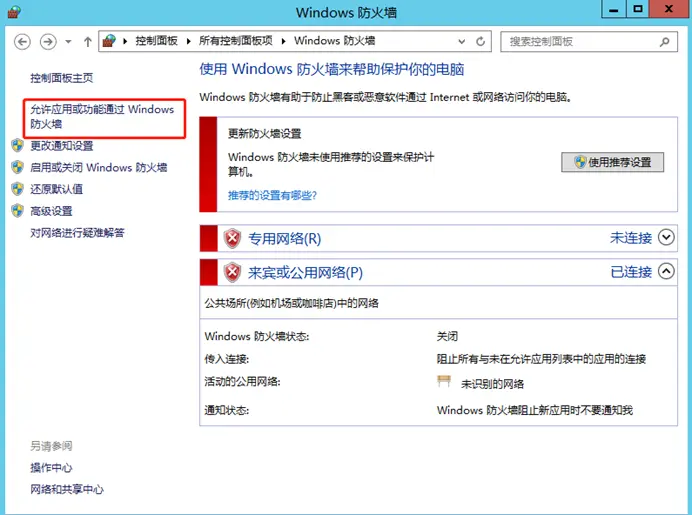
Task: Open 操作中心 link
Action: 51,468
